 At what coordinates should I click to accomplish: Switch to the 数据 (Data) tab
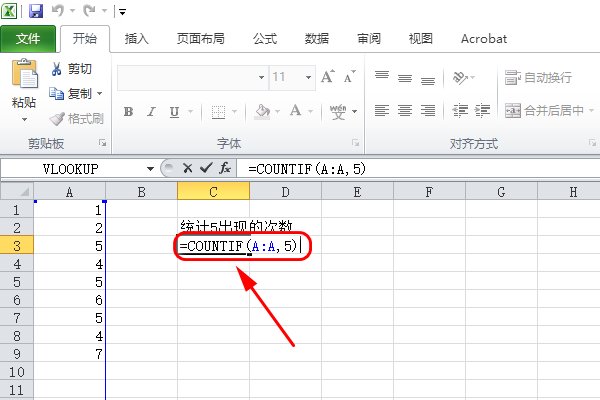[316, 39]
